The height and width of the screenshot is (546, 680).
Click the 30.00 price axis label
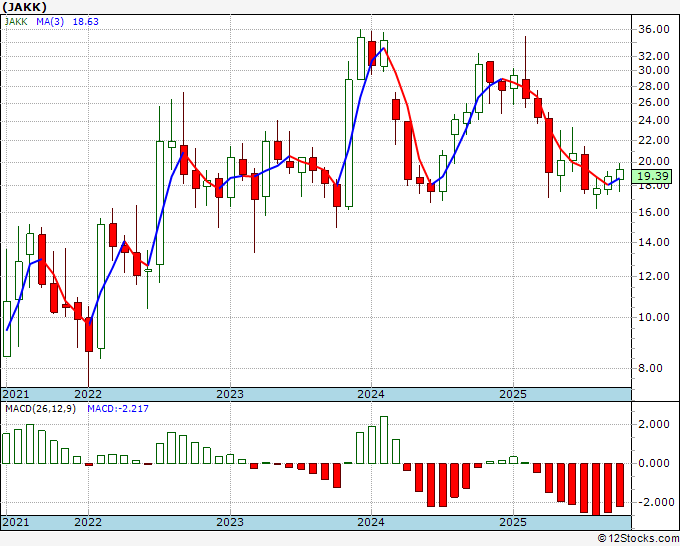click(654, 70)
